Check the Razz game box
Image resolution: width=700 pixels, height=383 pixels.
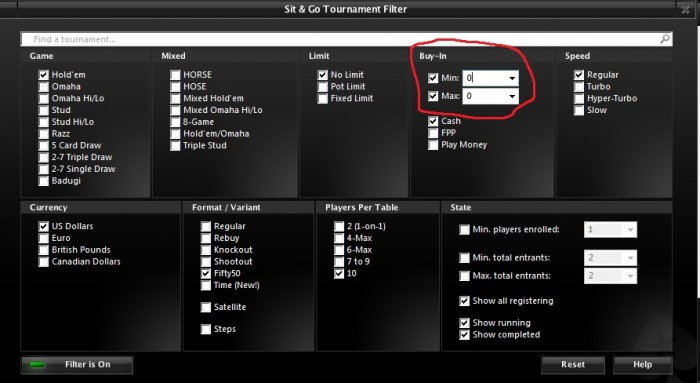(43, 134)
